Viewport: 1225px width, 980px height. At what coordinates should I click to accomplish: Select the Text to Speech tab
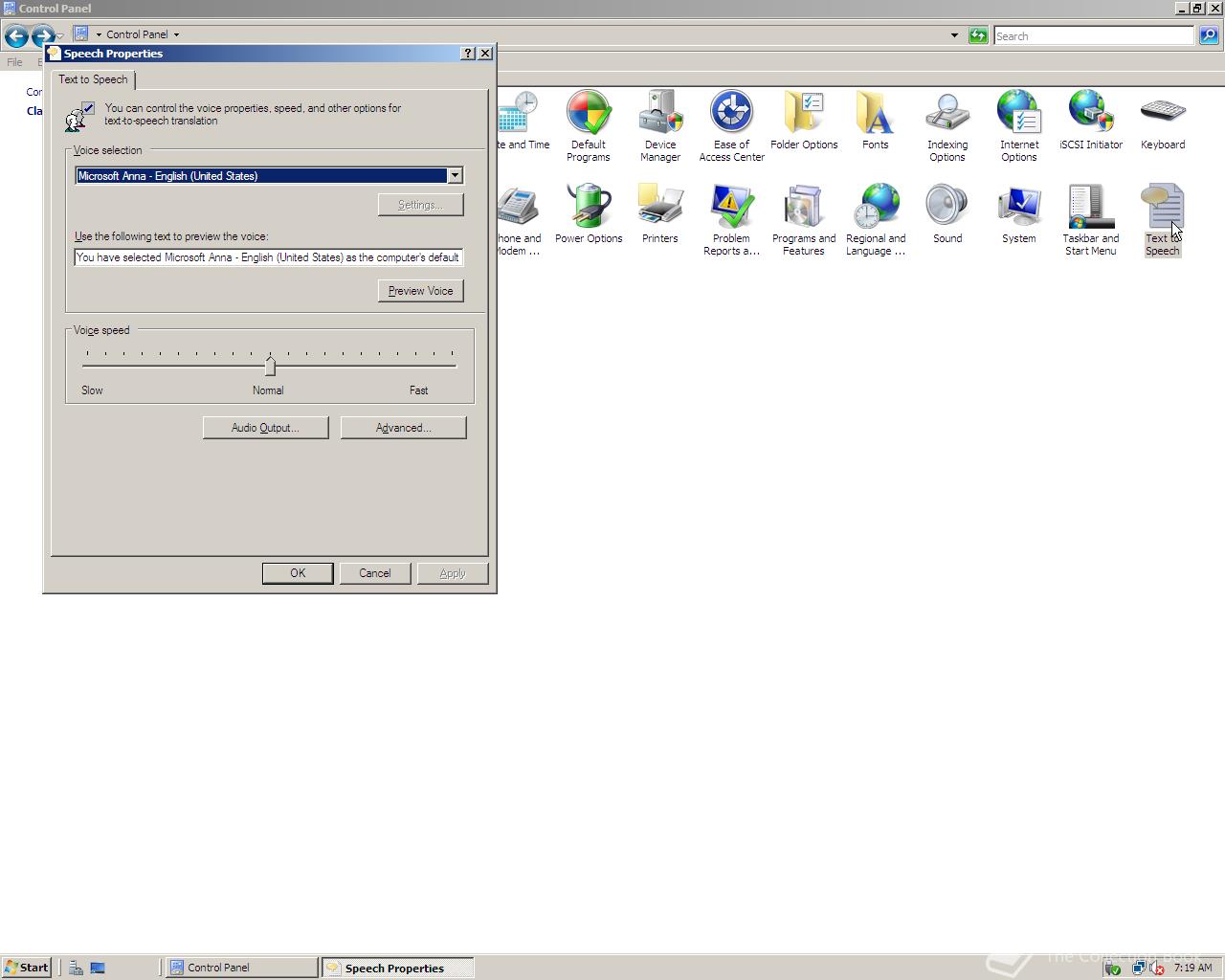click(x=93, y=79)
